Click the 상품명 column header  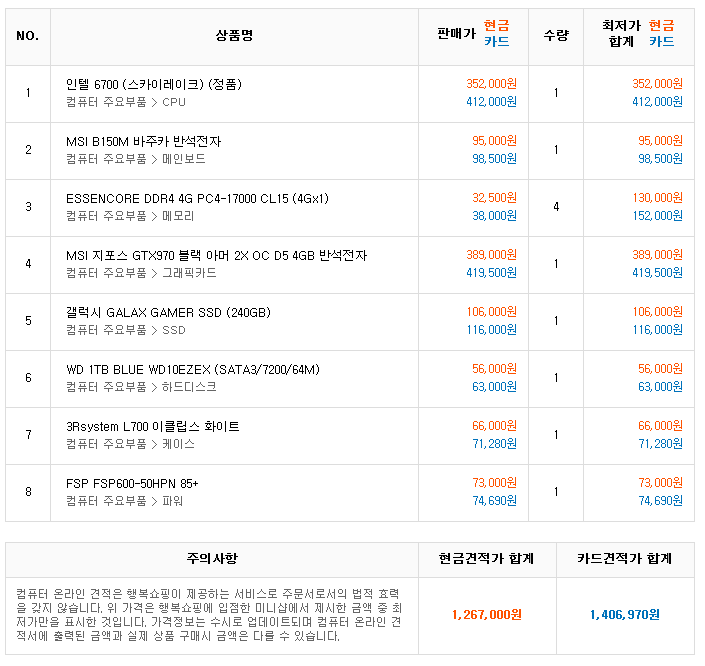pos(234,35)
